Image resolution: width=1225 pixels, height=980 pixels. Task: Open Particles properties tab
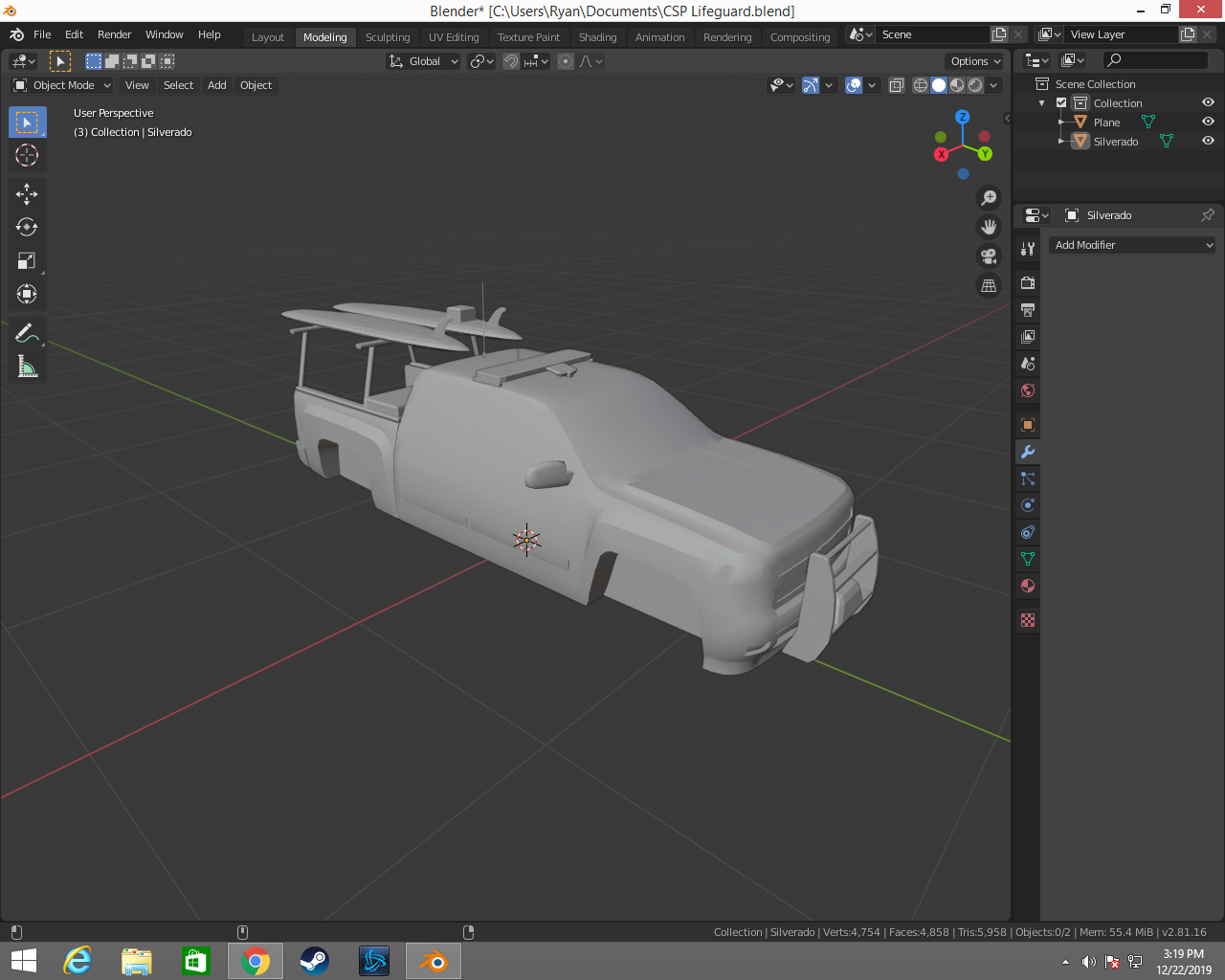point(1028,479)
